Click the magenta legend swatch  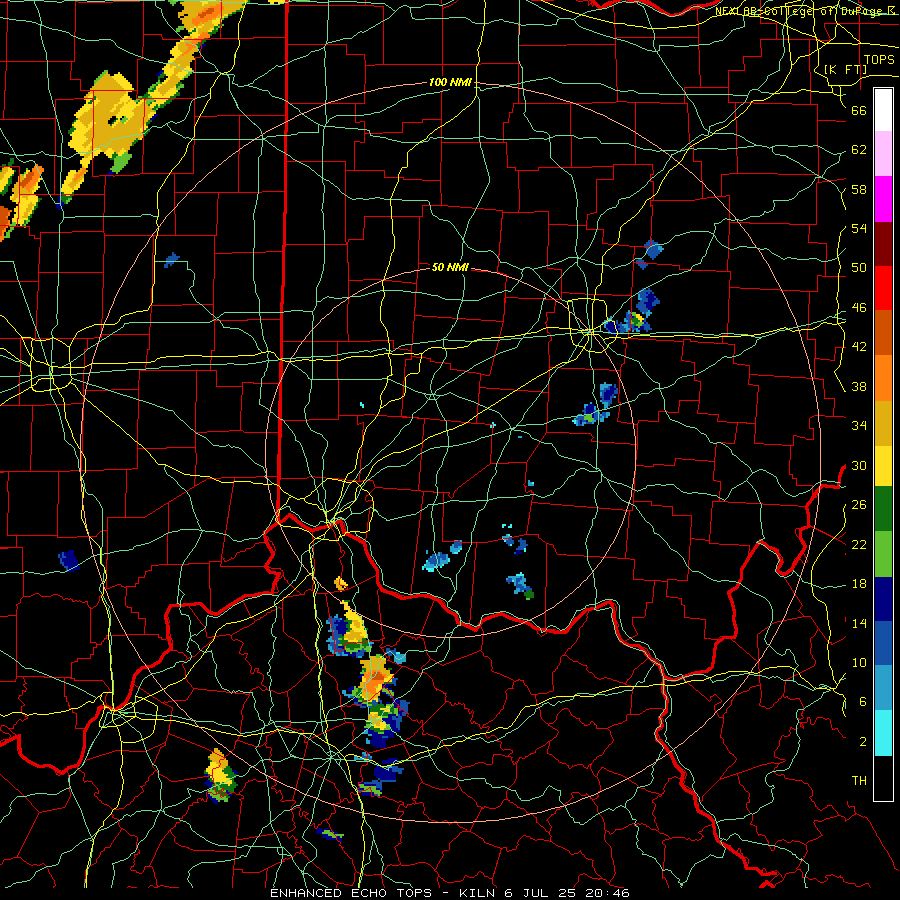point(883,199)
